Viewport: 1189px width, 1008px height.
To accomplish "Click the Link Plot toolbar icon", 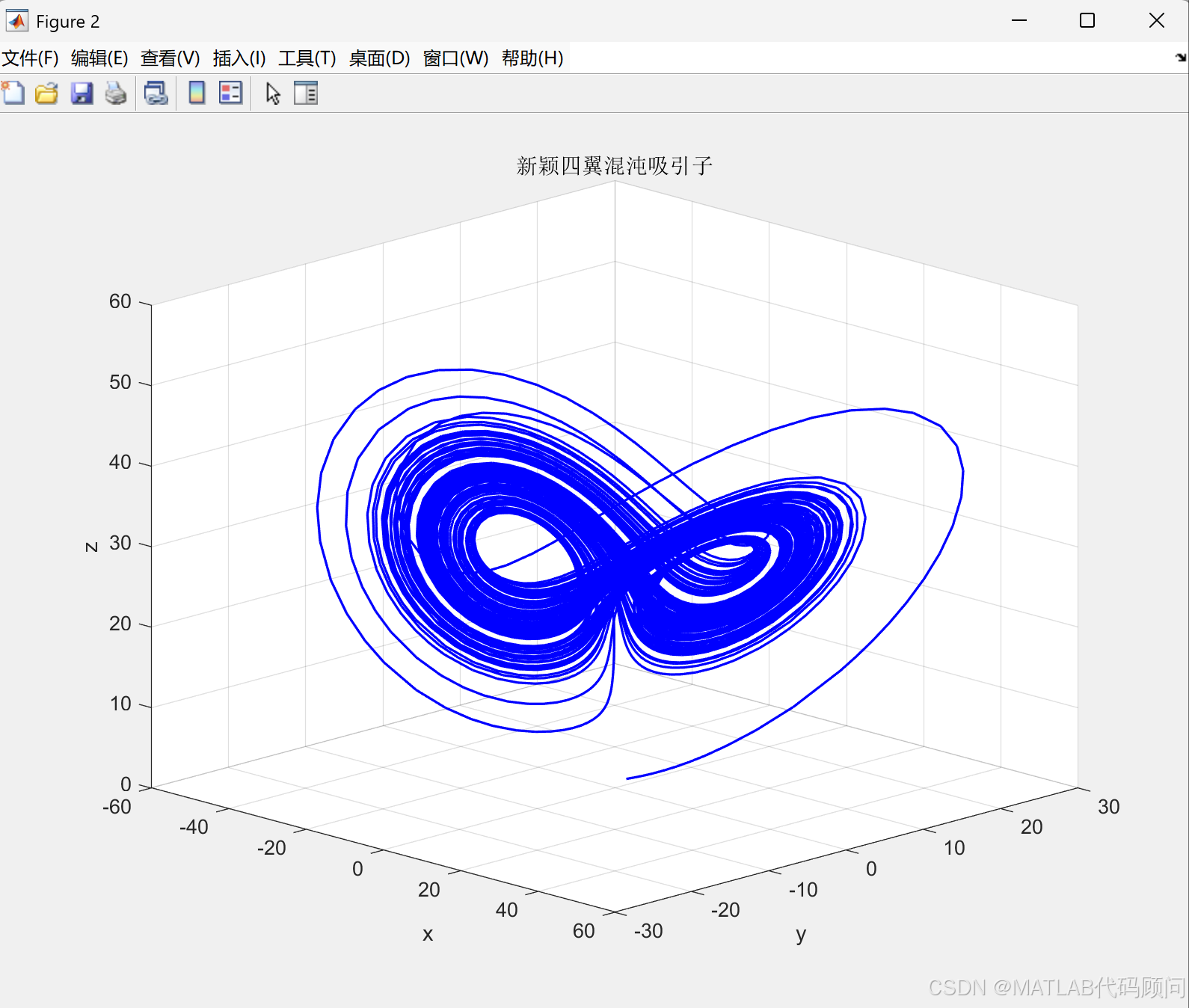I will tap(156, 93).
